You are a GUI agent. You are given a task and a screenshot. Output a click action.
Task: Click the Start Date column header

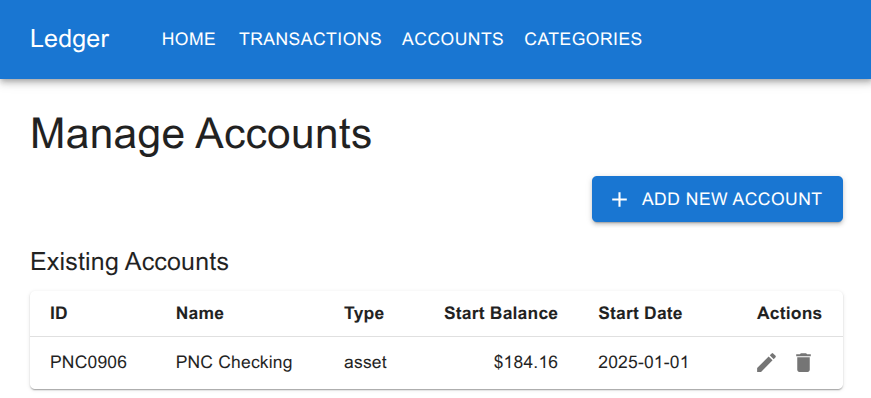(x=640, y=314)
